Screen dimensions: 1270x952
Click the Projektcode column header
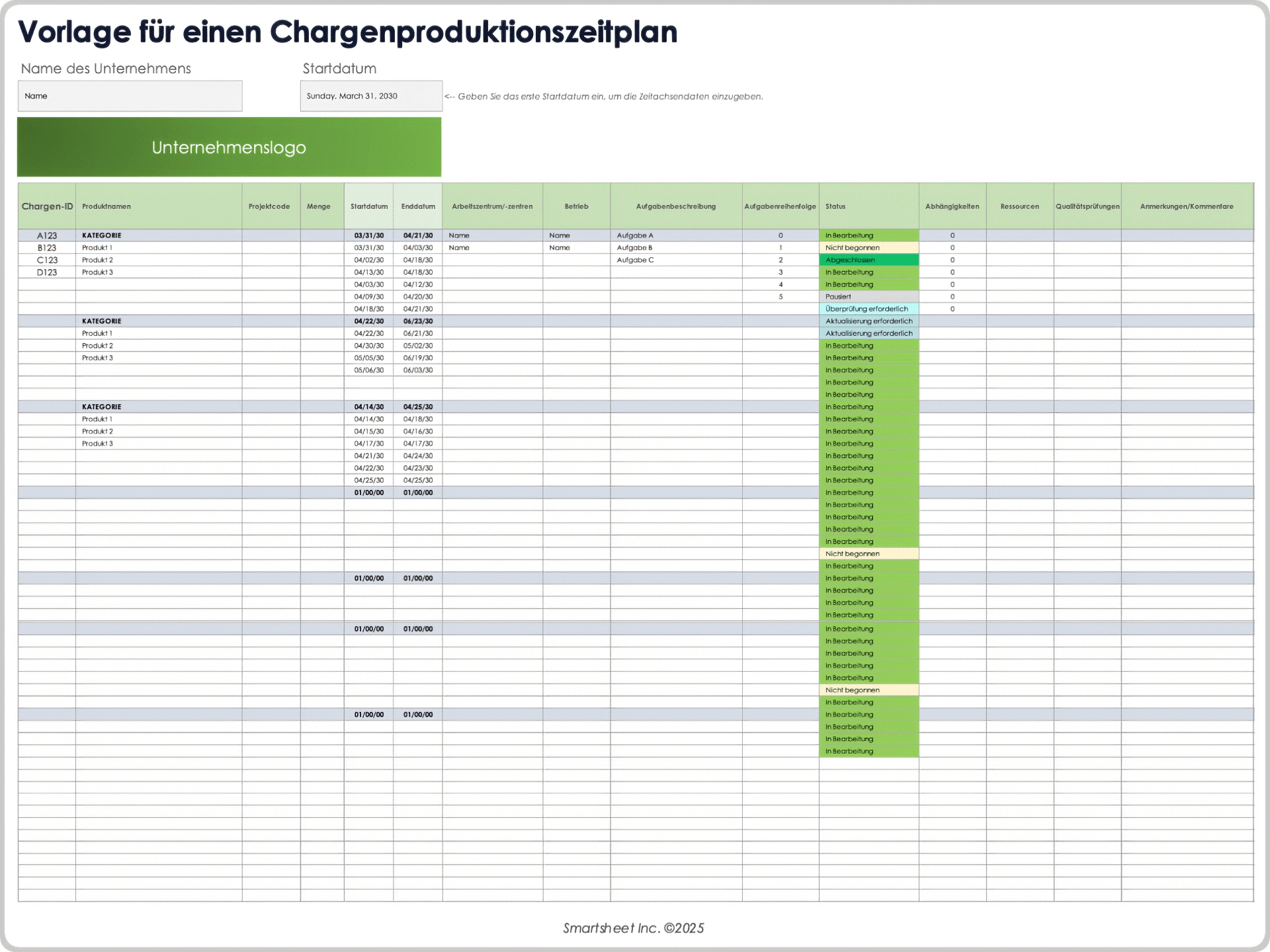point(270,206)
